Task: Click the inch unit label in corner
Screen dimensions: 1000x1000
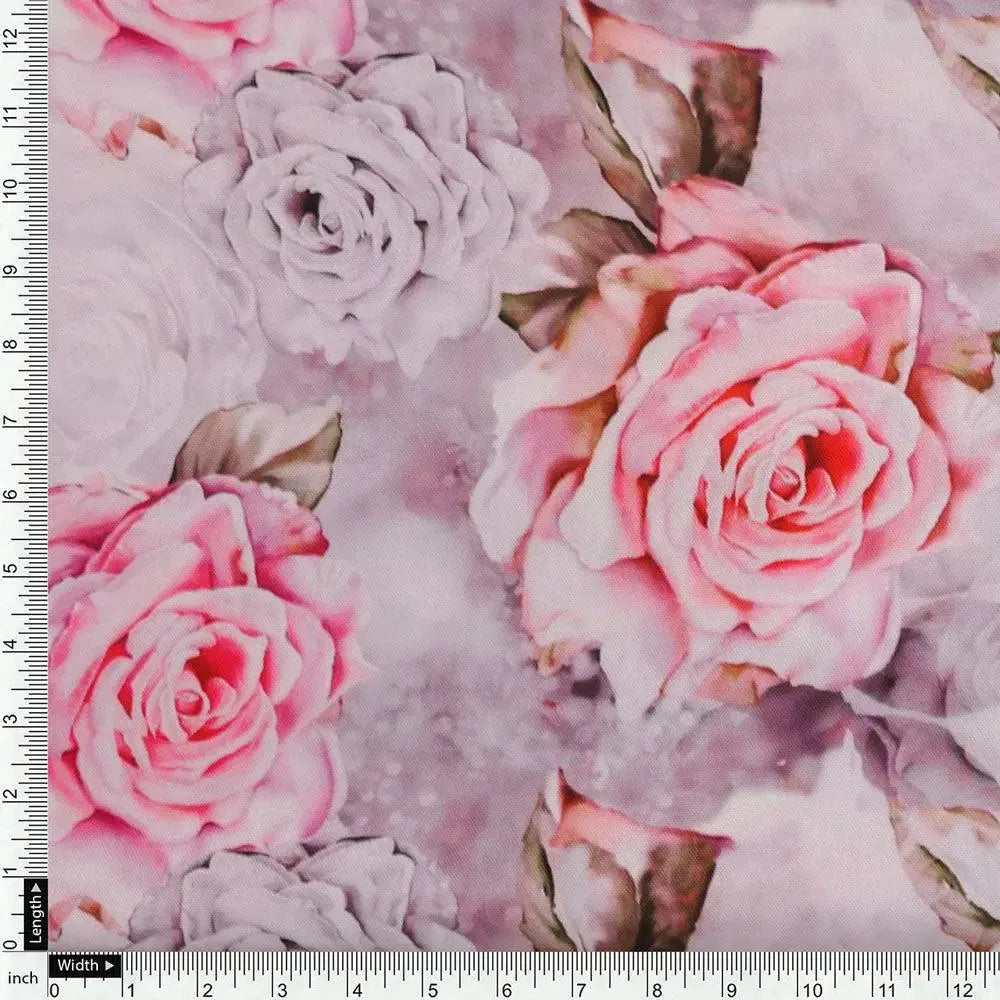Action: [x=23, y=978]
